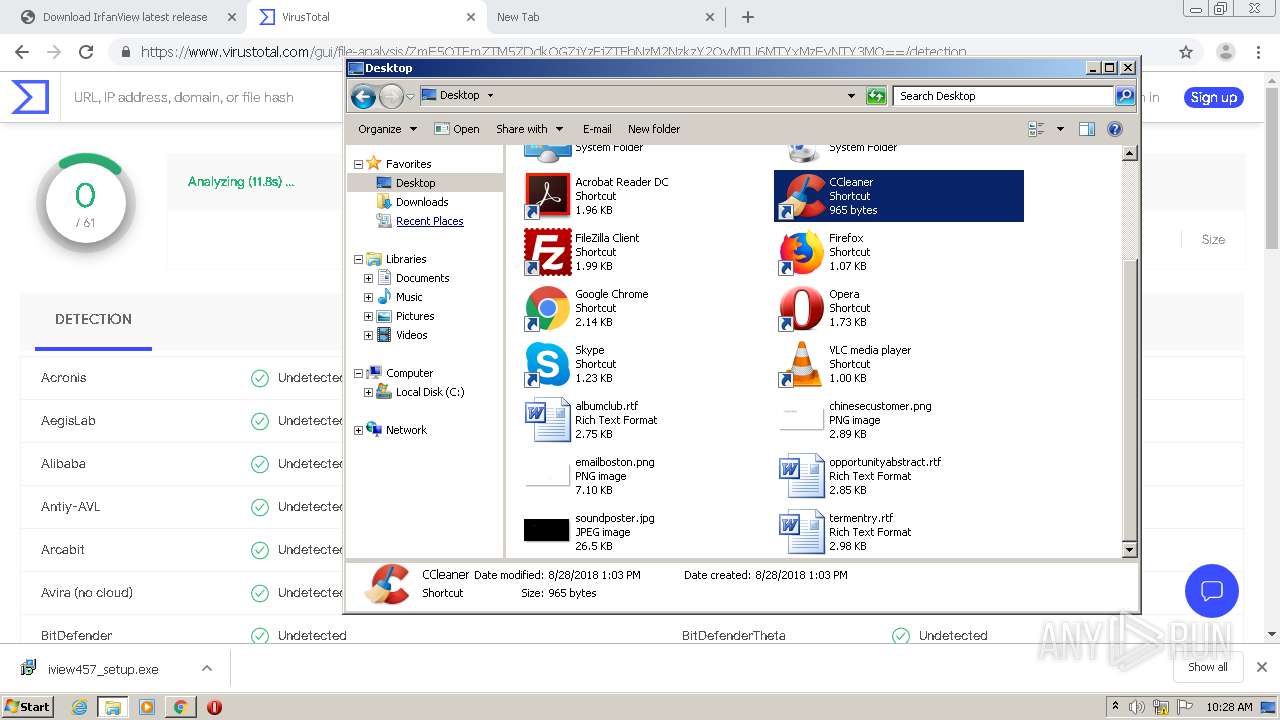Screen dimensions: 1280x720
Task: Click New folder in Explorer toolbar
Action: [654, 129]
